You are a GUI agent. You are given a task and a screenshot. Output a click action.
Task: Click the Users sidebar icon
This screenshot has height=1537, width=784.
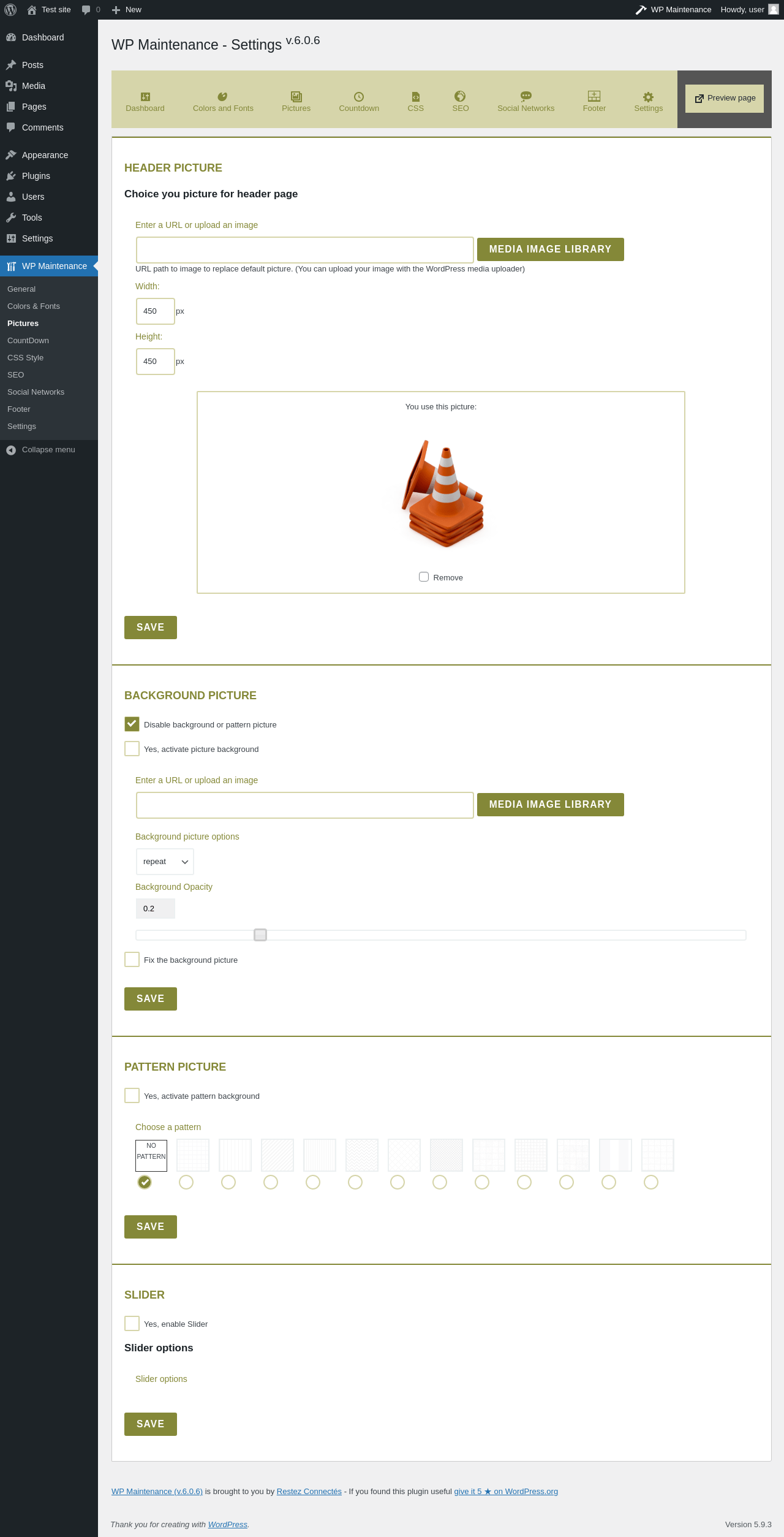click(x=11, y=197)
